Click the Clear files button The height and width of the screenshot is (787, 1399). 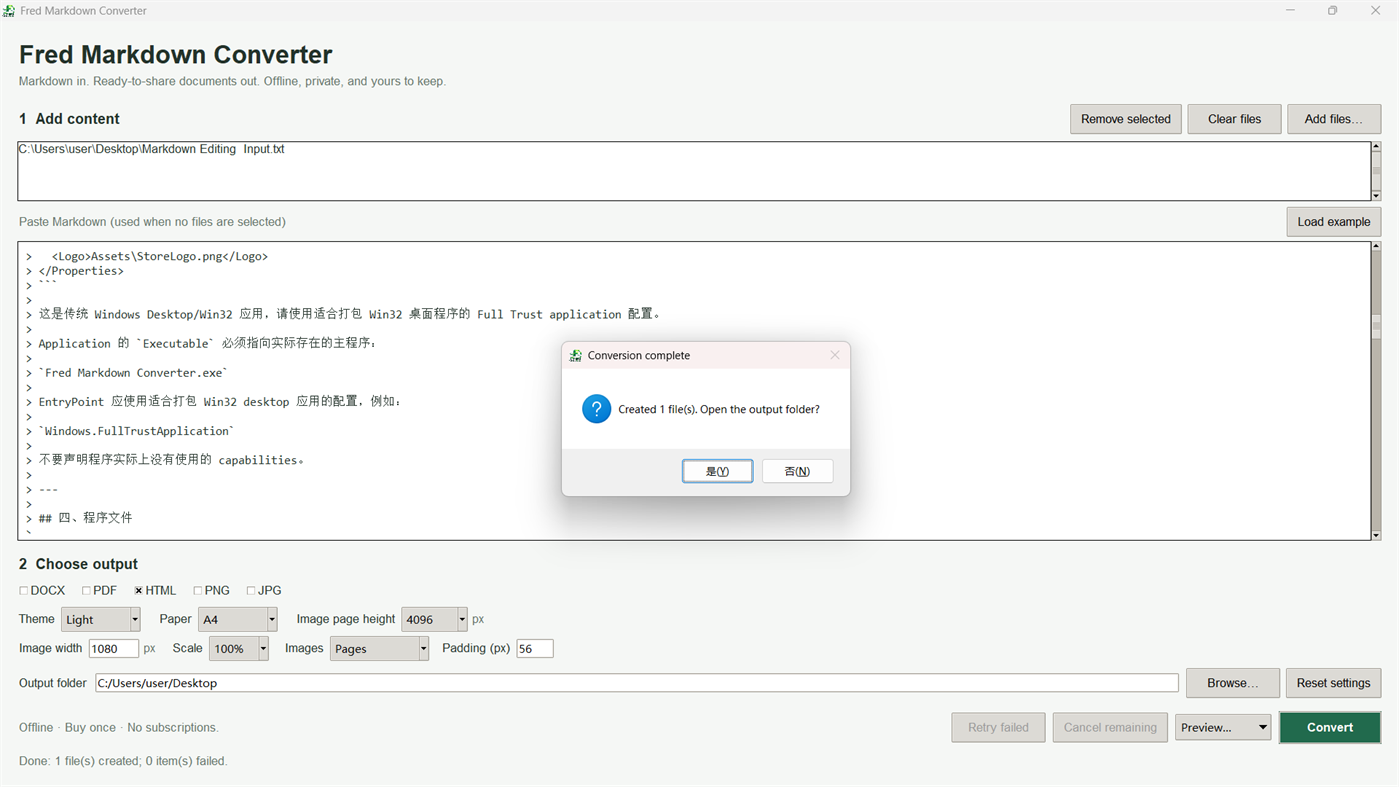1234,119
